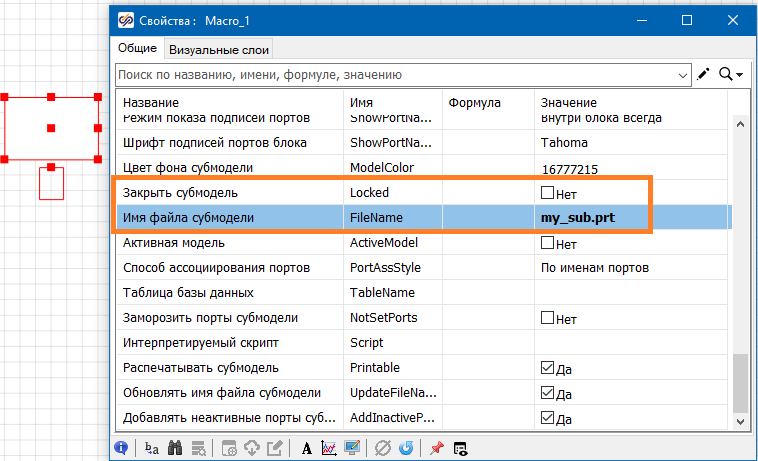Click the 'Значение' column header
The image size is (758, 461).
pyautogui.click(x=568, y=103)
